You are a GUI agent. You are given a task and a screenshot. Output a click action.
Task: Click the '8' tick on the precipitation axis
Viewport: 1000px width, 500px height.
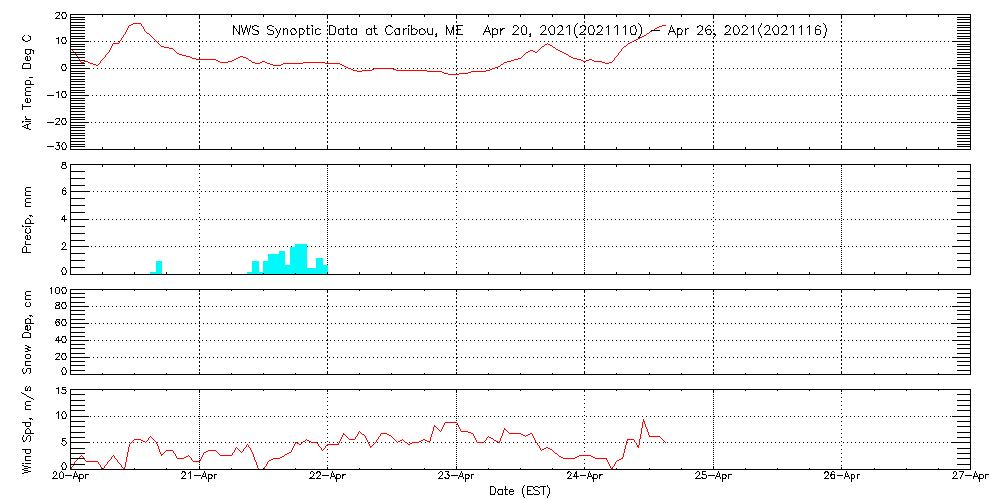point(63,165)
